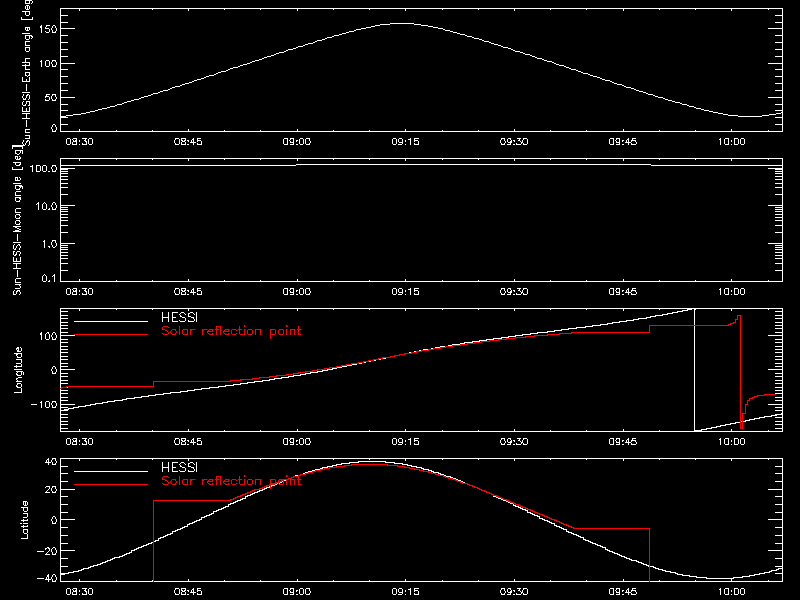Click "10:00" under the Longitude plot
Viewport: 800px width, 600px height.
(x=732, y=442)
